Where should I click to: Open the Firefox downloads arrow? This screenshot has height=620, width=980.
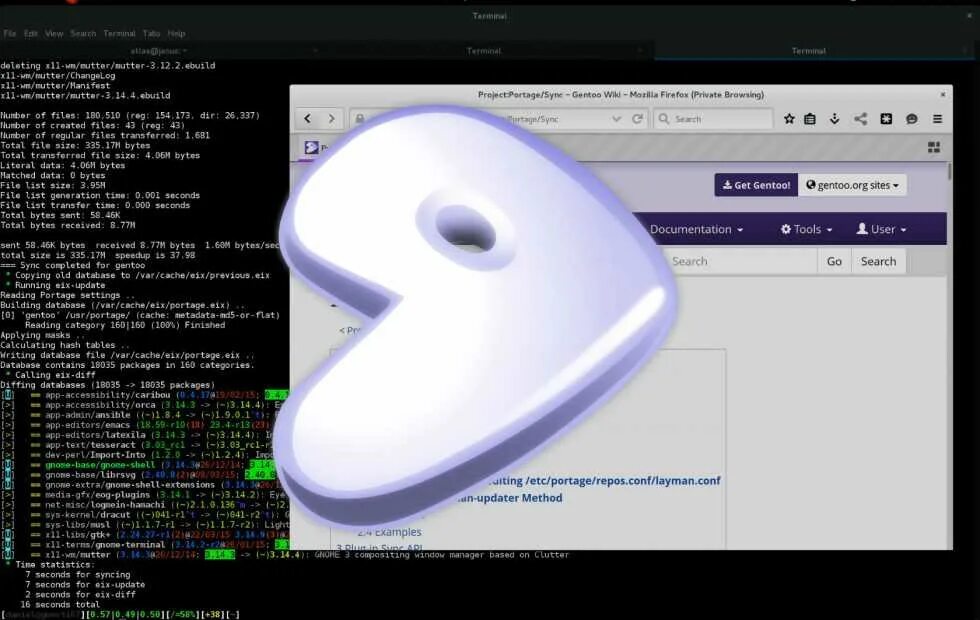(834, 119)
